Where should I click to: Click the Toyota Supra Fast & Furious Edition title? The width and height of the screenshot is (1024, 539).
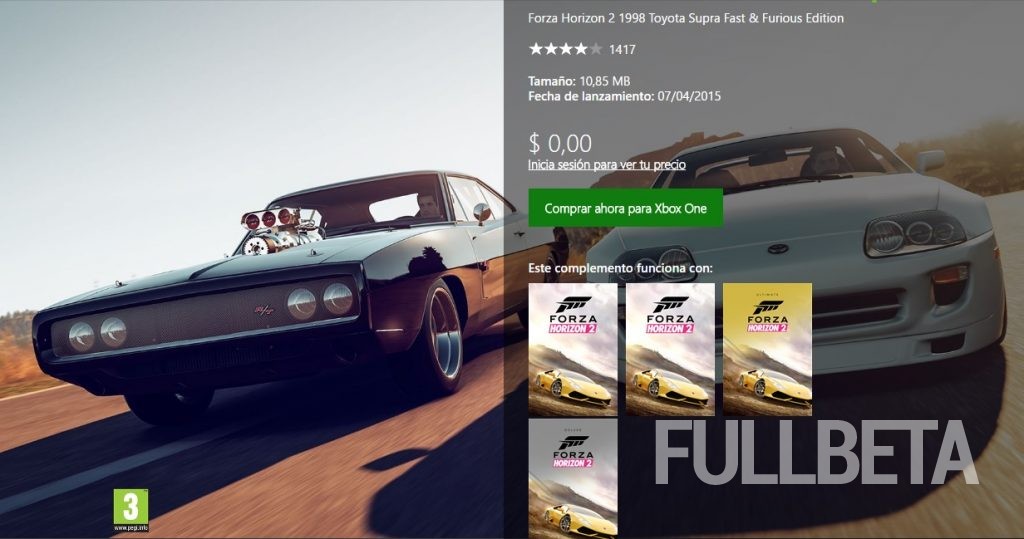coord(686,18)
